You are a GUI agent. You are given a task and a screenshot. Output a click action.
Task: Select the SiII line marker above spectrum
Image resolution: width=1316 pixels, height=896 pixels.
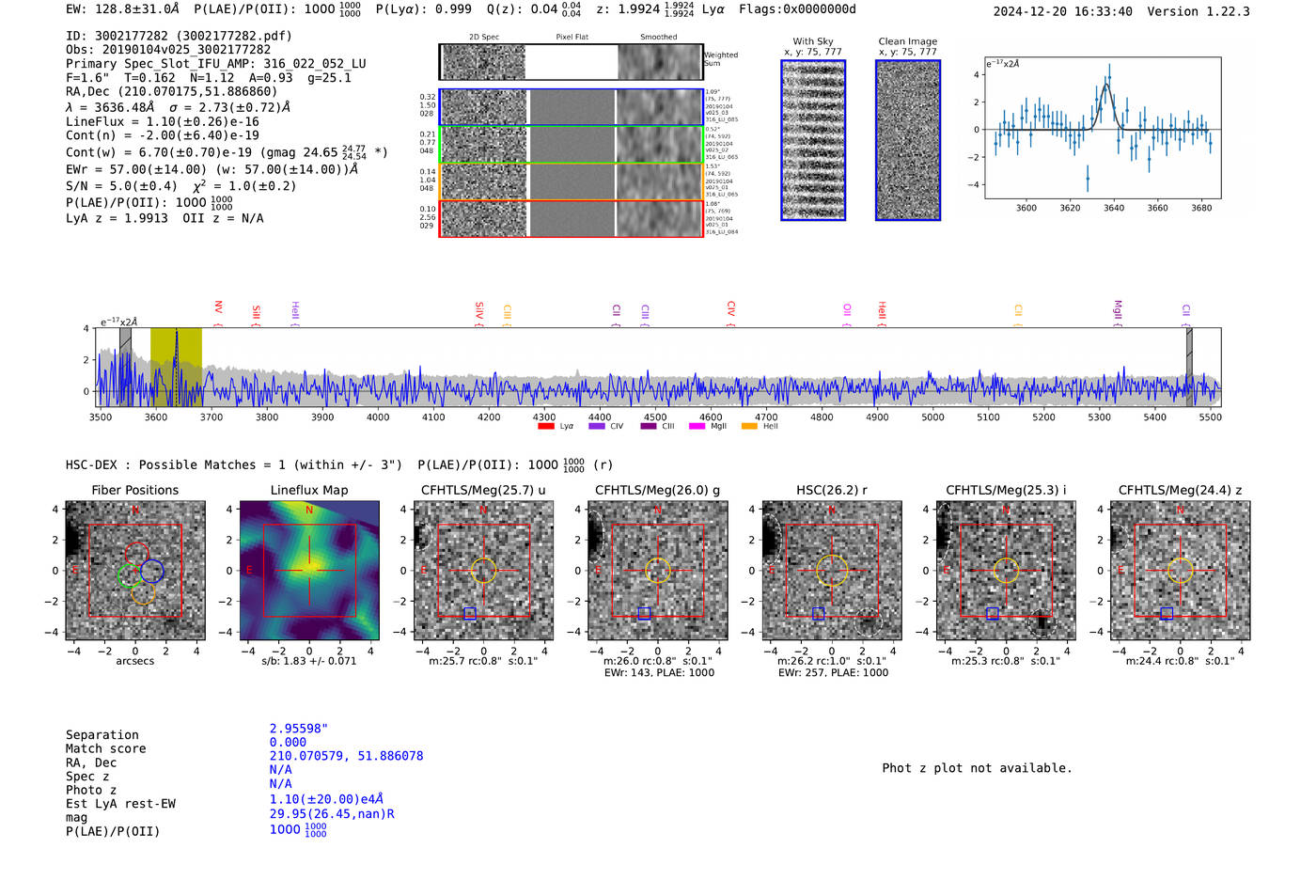click(x=256, y=314)
